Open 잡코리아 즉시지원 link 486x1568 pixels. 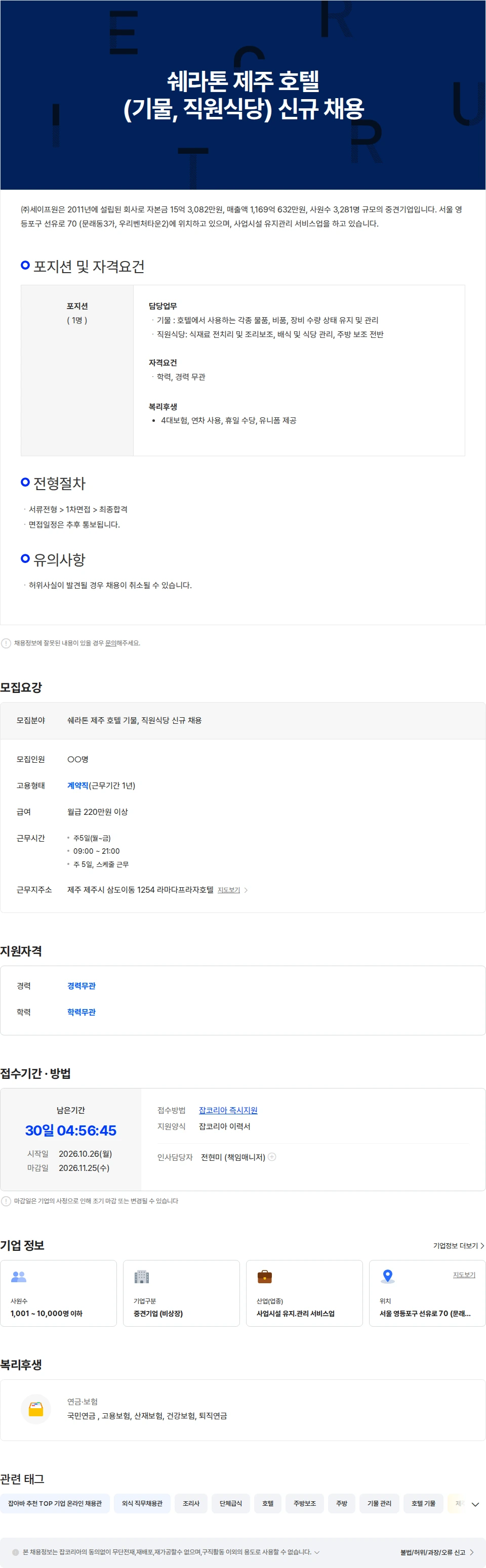click(228, 1110)
